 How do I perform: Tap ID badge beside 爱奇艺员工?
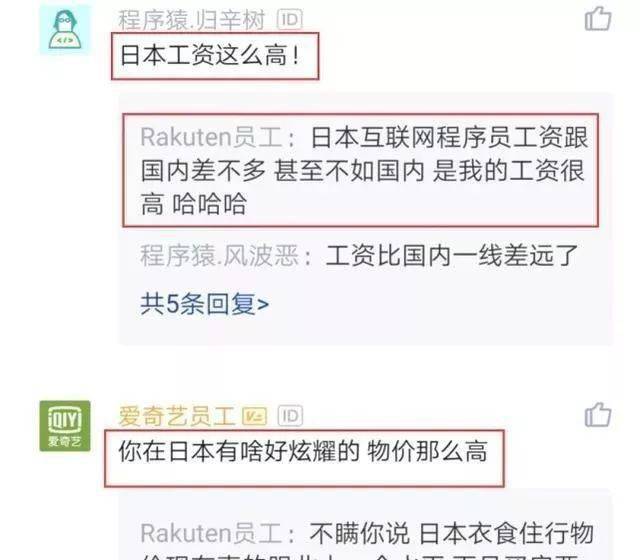tap(290, 416)
